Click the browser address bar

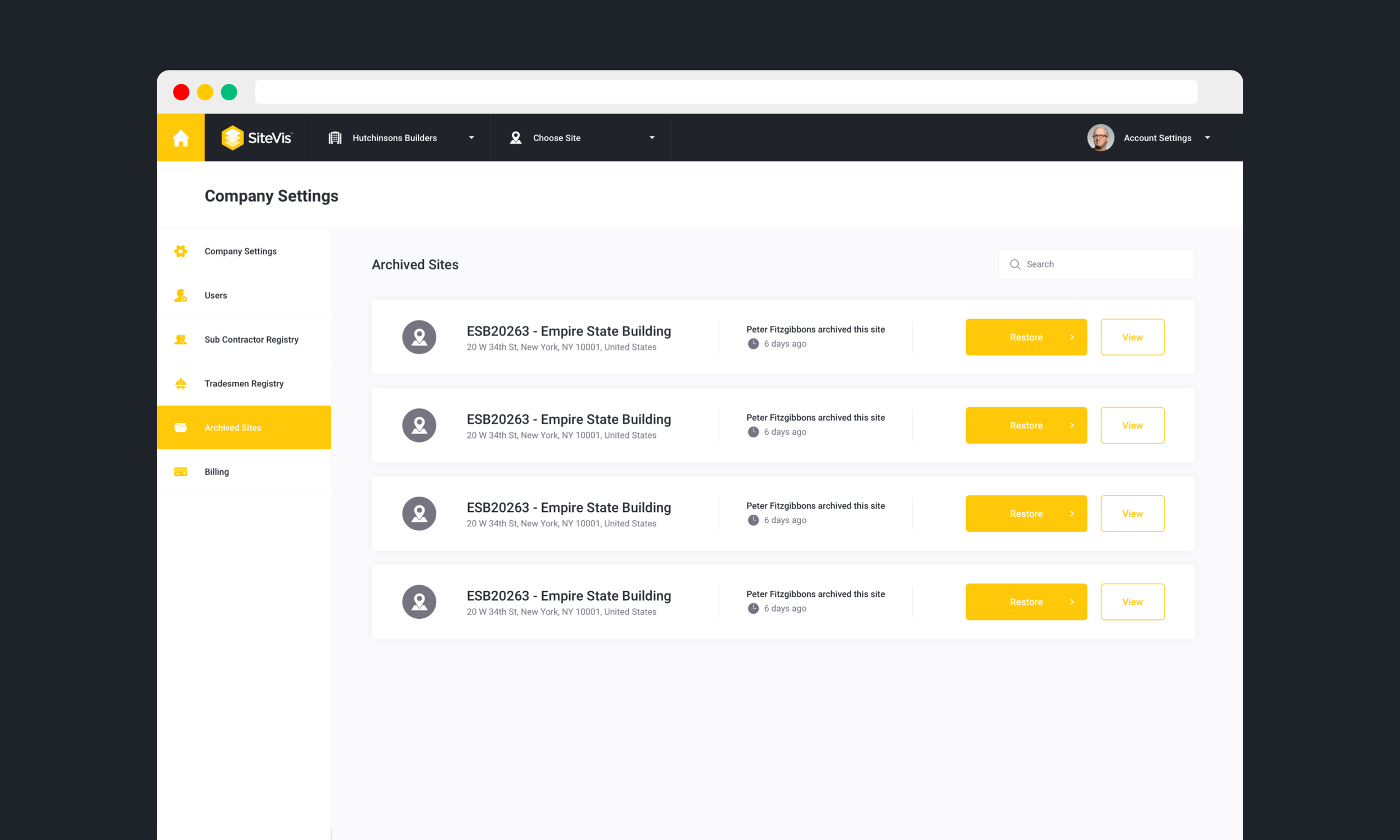(x=725, y=92)
